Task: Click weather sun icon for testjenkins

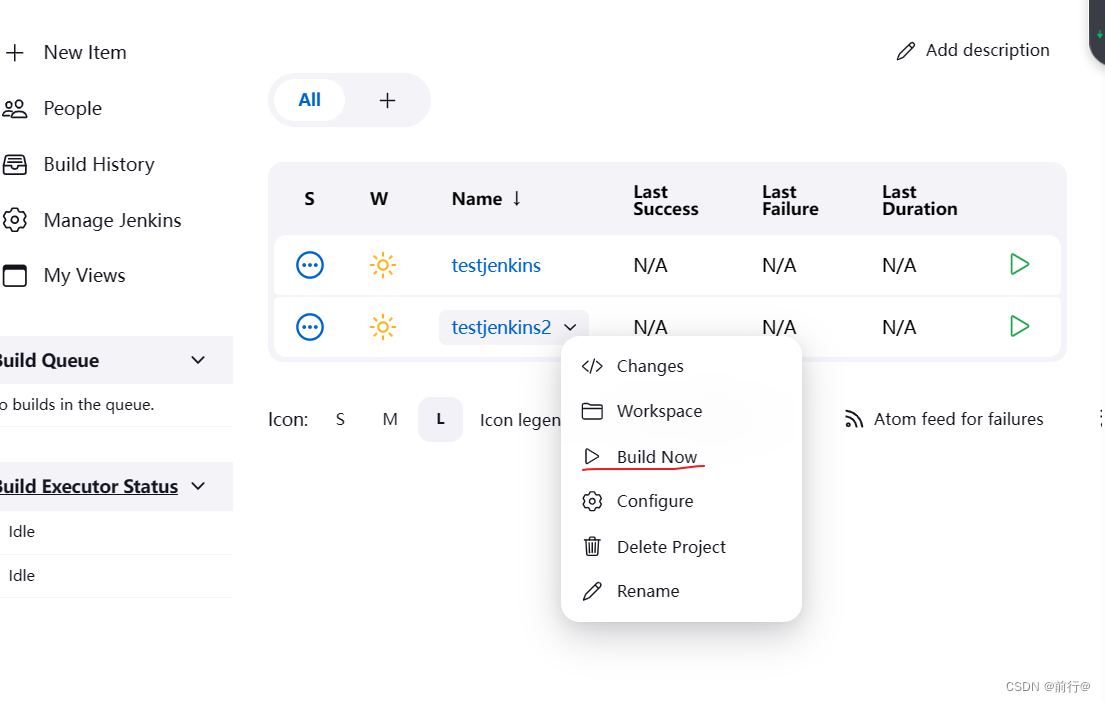Action: (x=383, y=265)
